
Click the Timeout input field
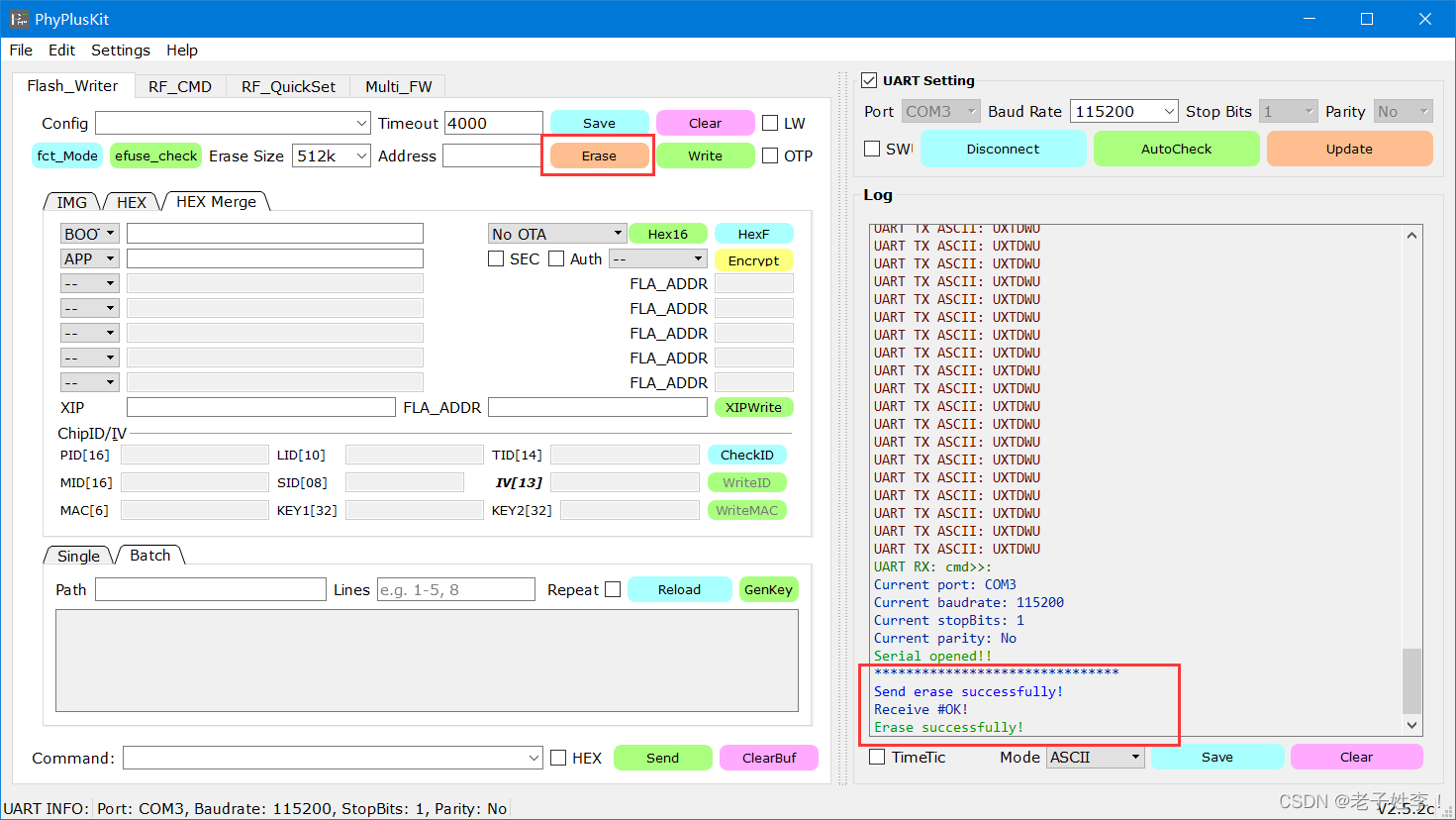coord(493,123)
